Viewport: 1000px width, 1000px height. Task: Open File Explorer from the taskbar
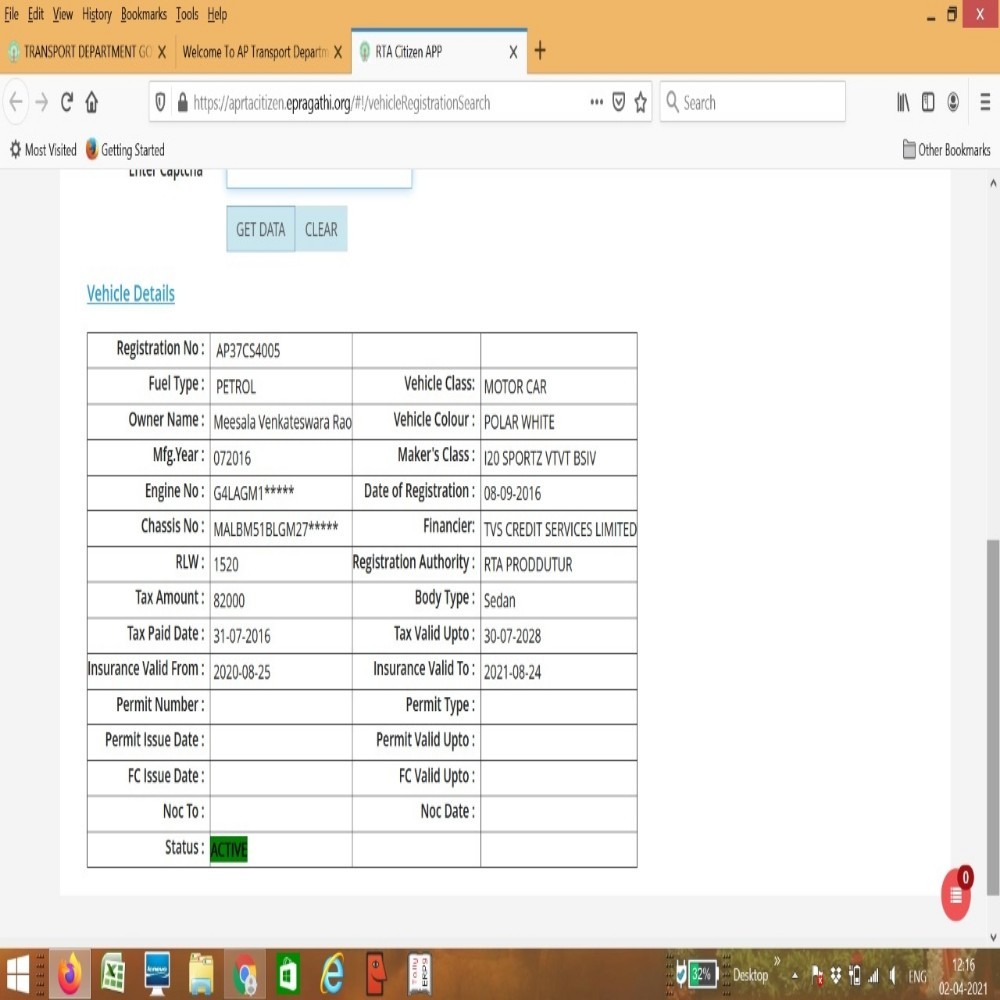[202, 974]
